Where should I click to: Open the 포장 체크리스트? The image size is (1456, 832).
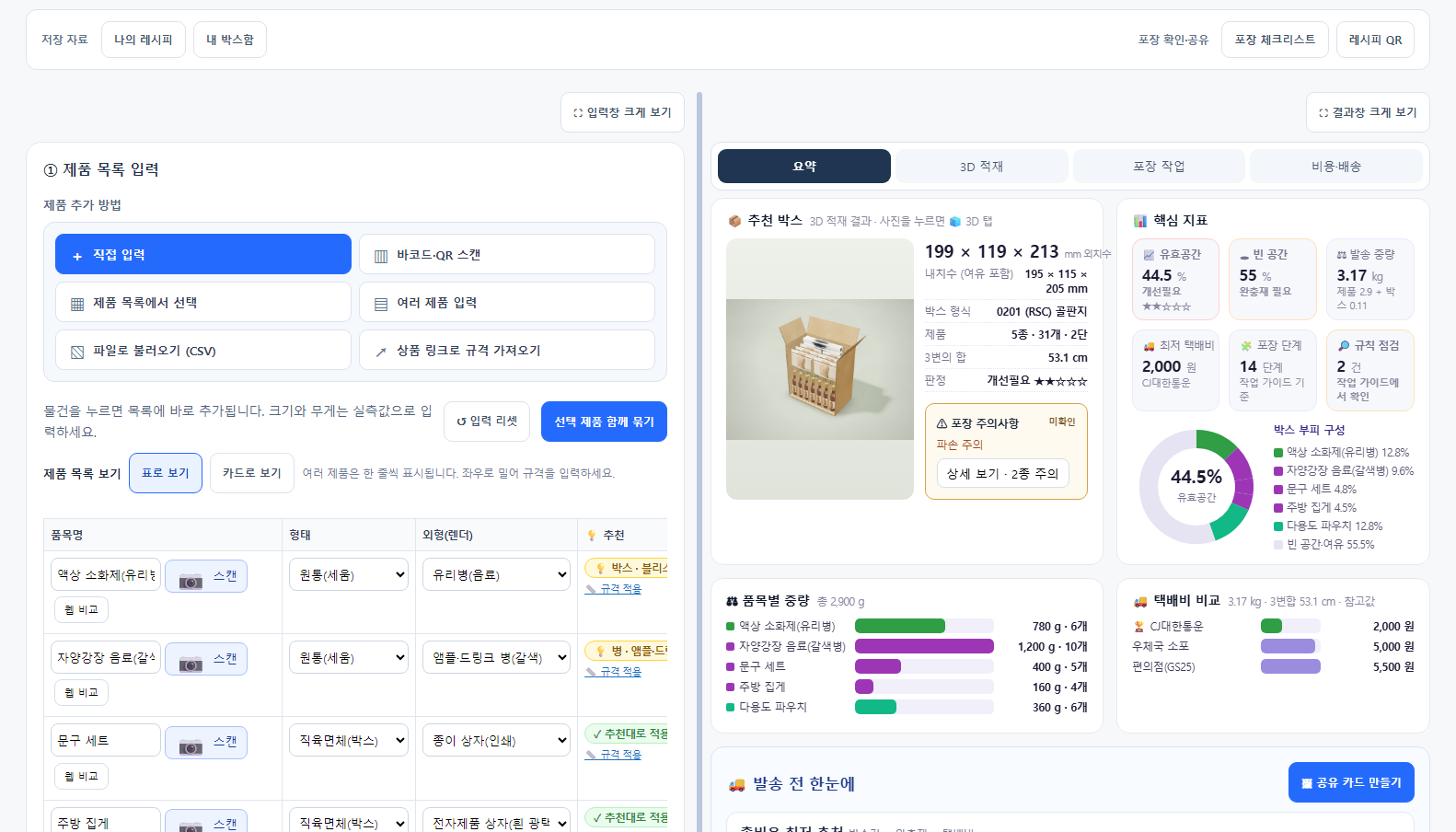1275,40
